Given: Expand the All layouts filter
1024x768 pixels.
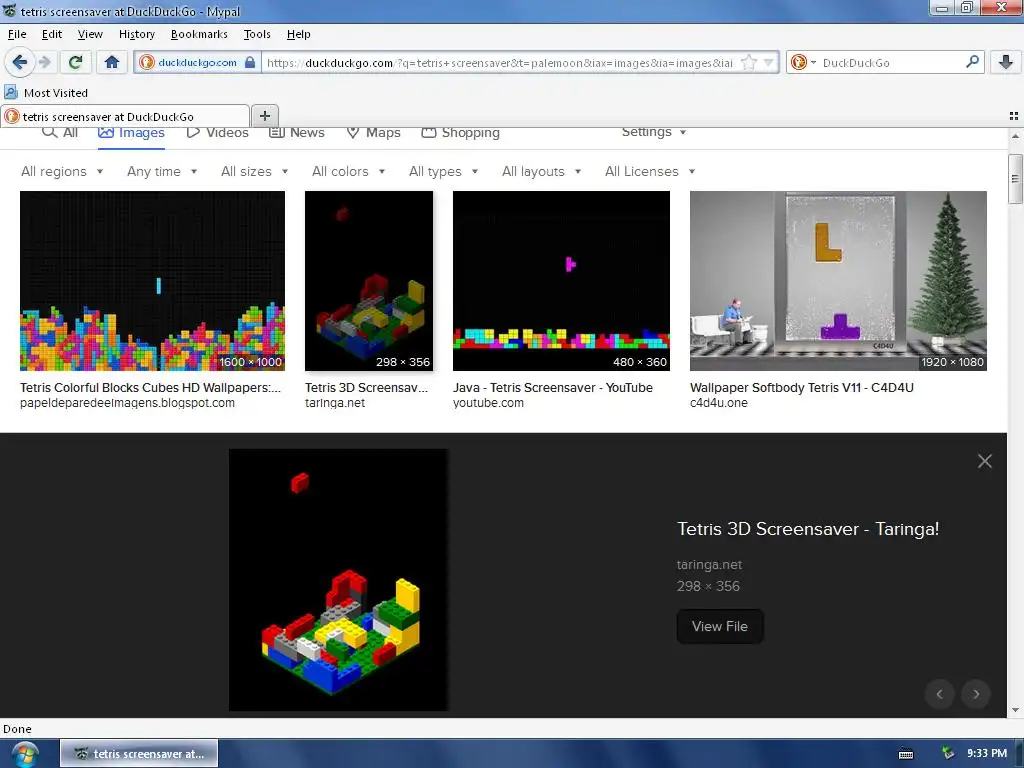Looking at the screenshot, I should pos(541,171).
